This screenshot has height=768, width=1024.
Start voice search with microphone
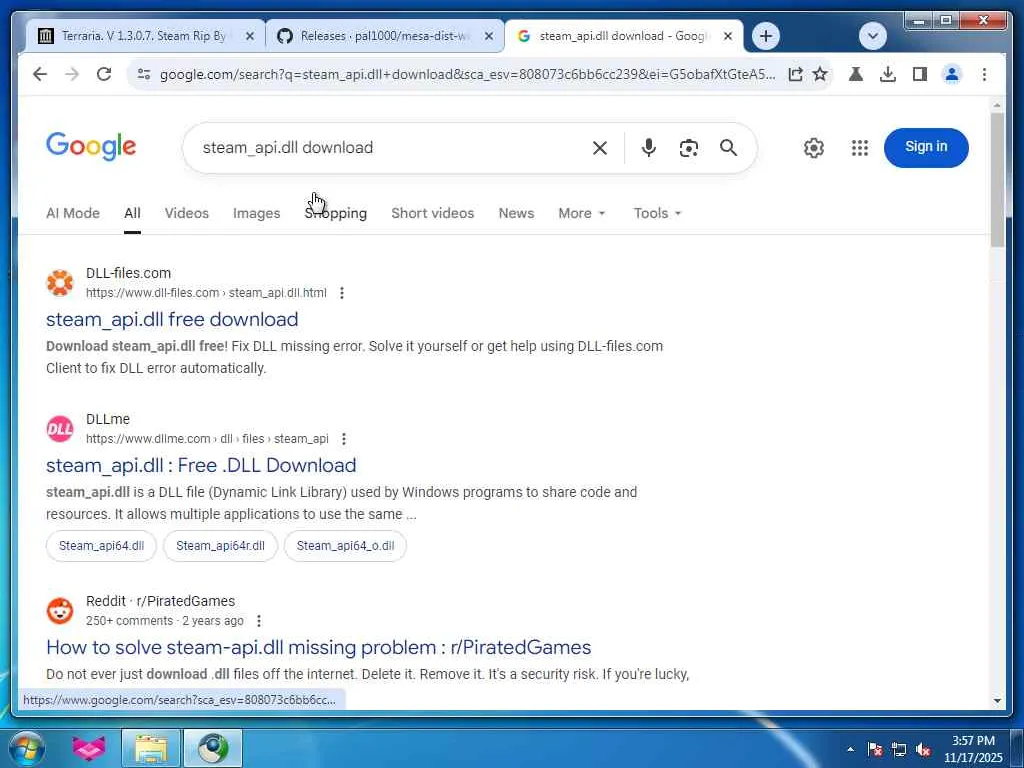coord(648,148)
